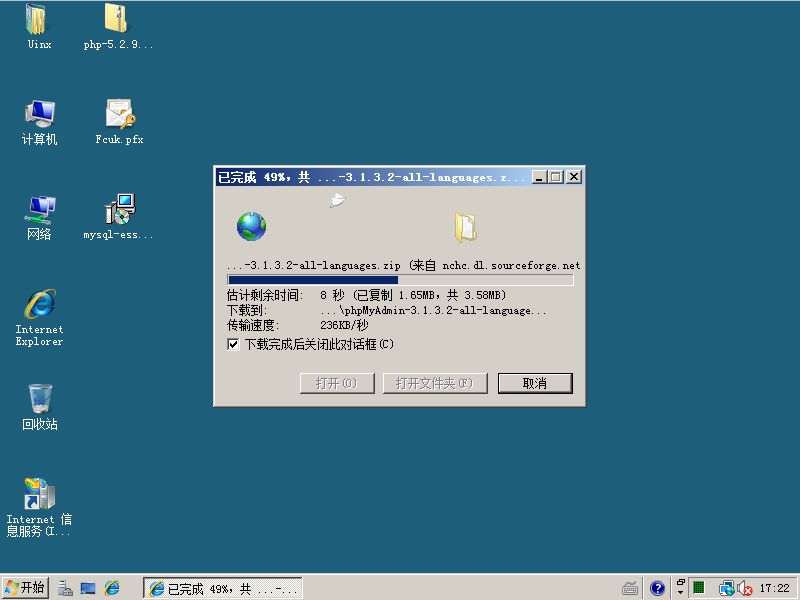Click the green monitor tray icon
This screenshot has height=600, width=800.
coord(698,588)
